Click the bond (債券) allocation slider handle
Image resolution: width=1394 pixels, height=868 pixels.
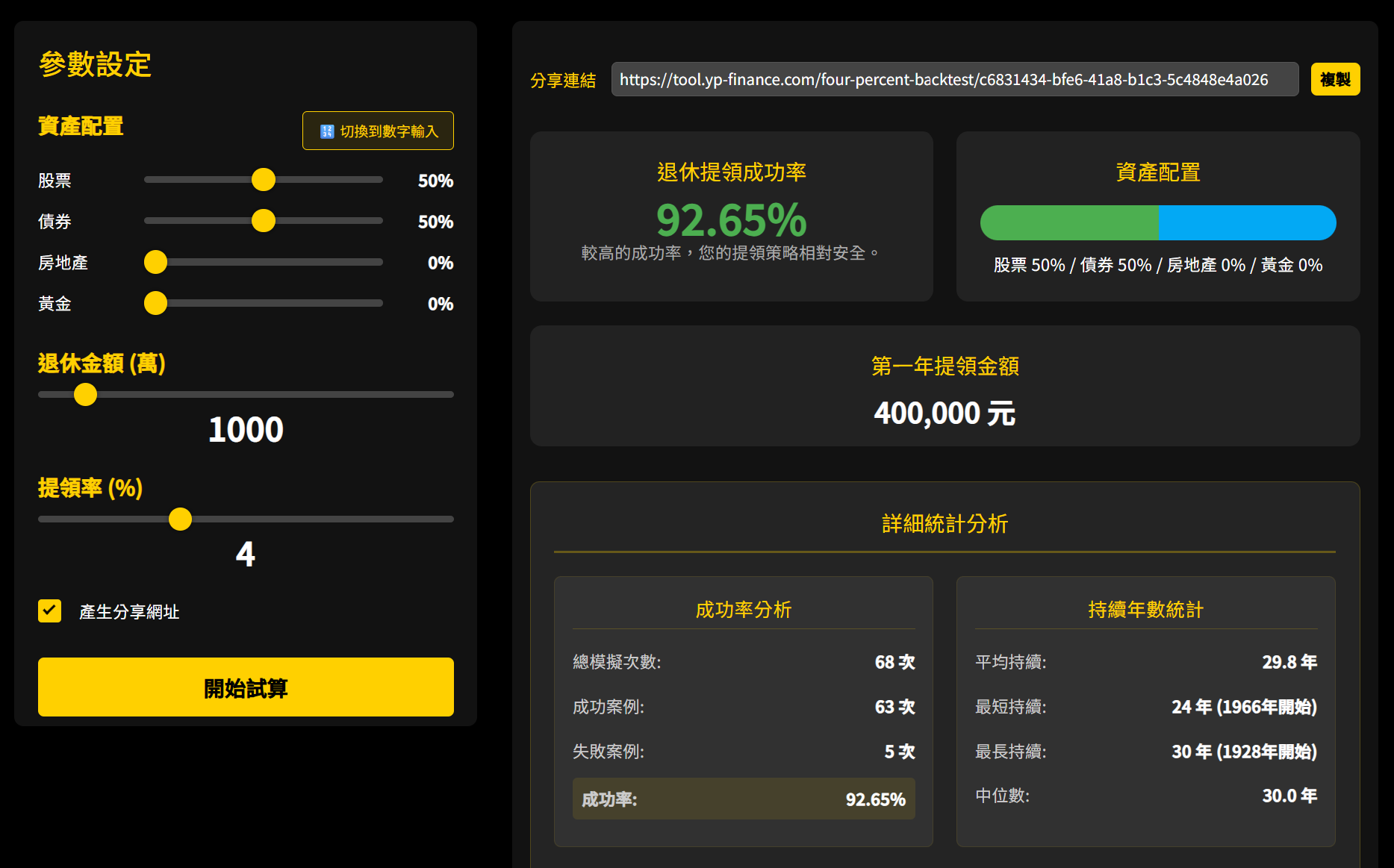pyautogui.click(x=264, y=221)
